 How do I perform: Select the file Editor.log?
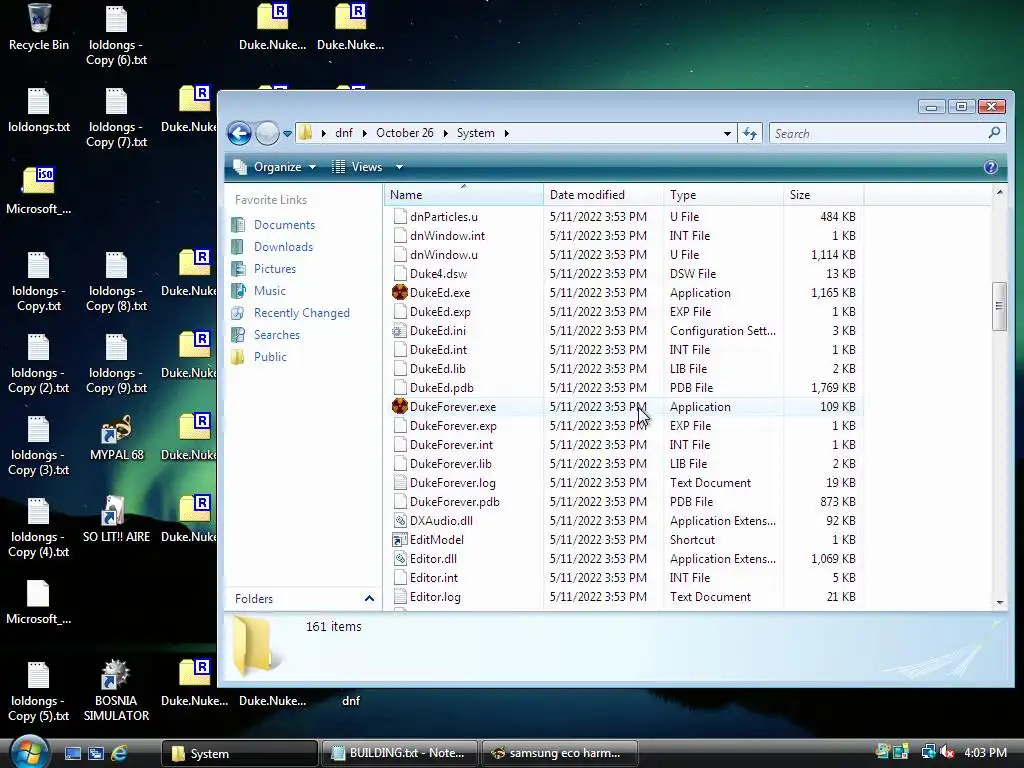[x=435, y=596]
